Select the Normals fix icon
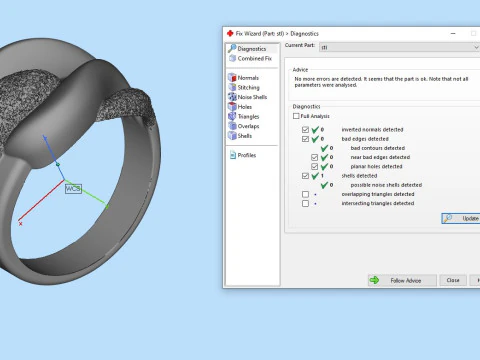480x360 pixels. point(232,78)
